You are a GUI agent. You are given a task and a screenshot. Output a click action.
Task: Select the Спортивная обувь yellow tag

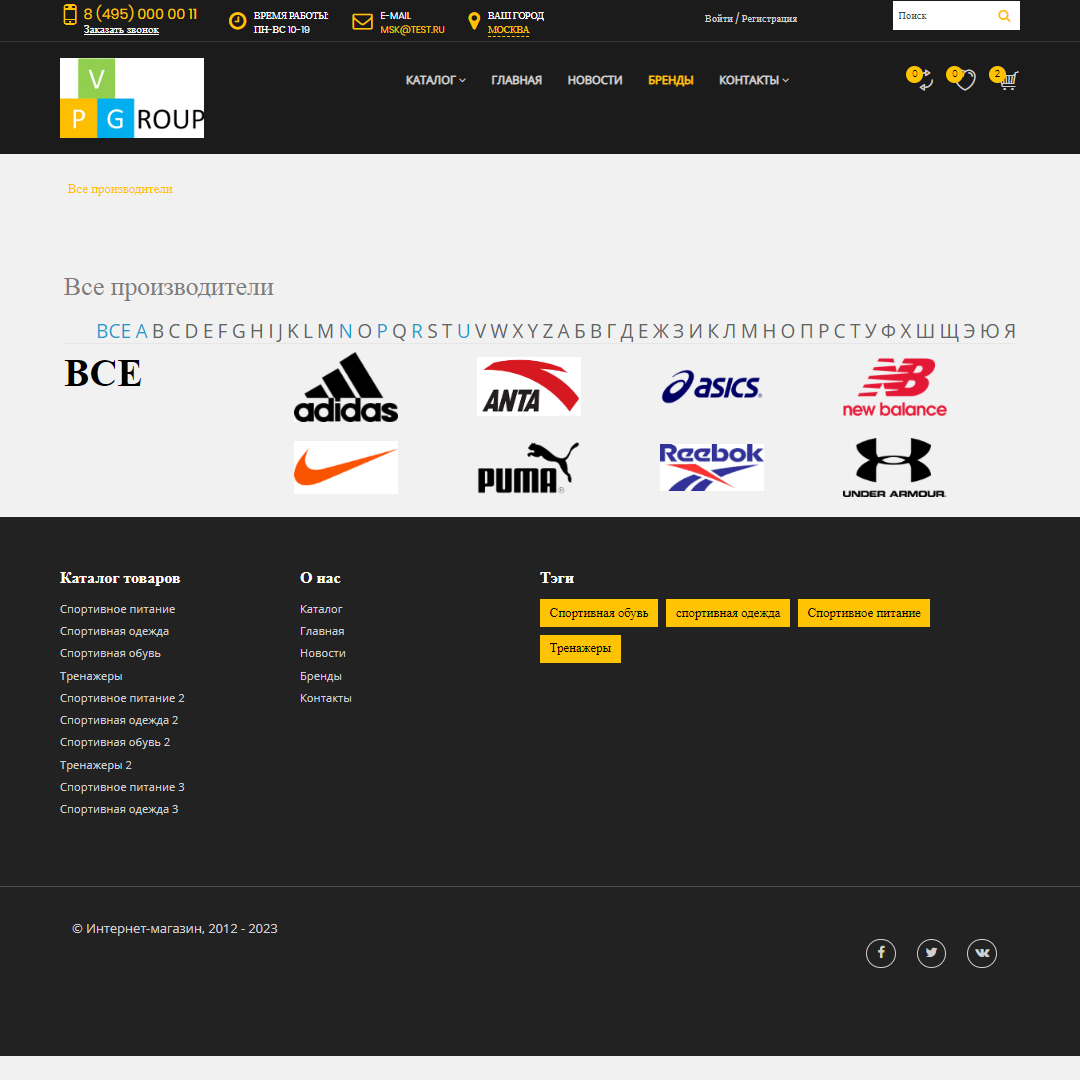(599, 613)
